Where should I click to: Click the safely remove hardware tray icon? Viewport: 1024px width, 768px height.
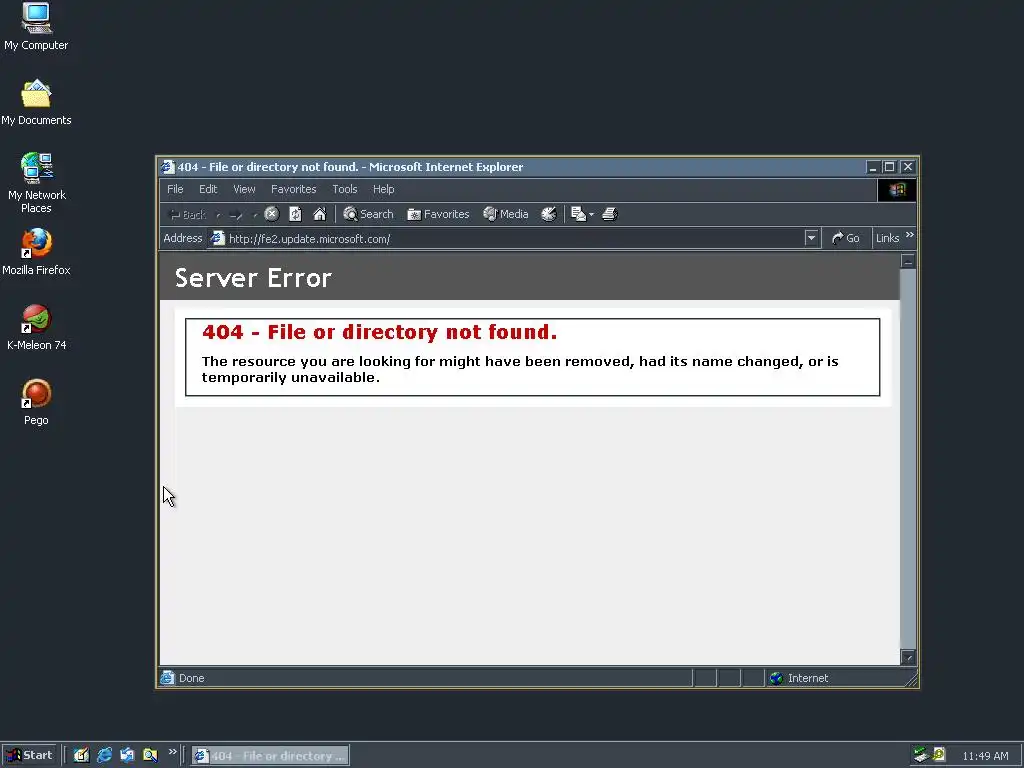(x=921, y=755)
